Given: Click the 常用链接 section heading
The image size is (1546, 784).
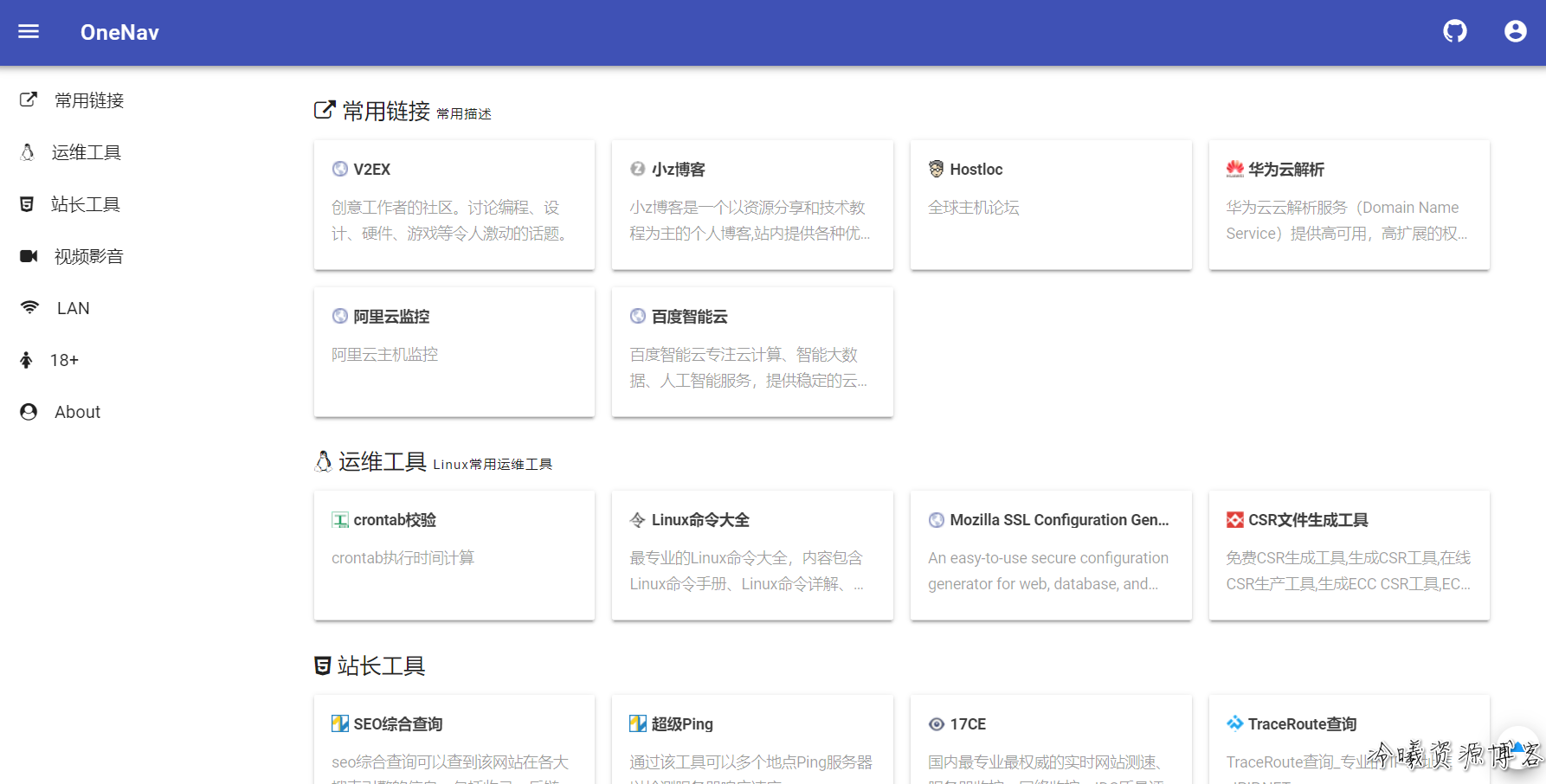Looking at the screenshot, I should pos(386,111).
